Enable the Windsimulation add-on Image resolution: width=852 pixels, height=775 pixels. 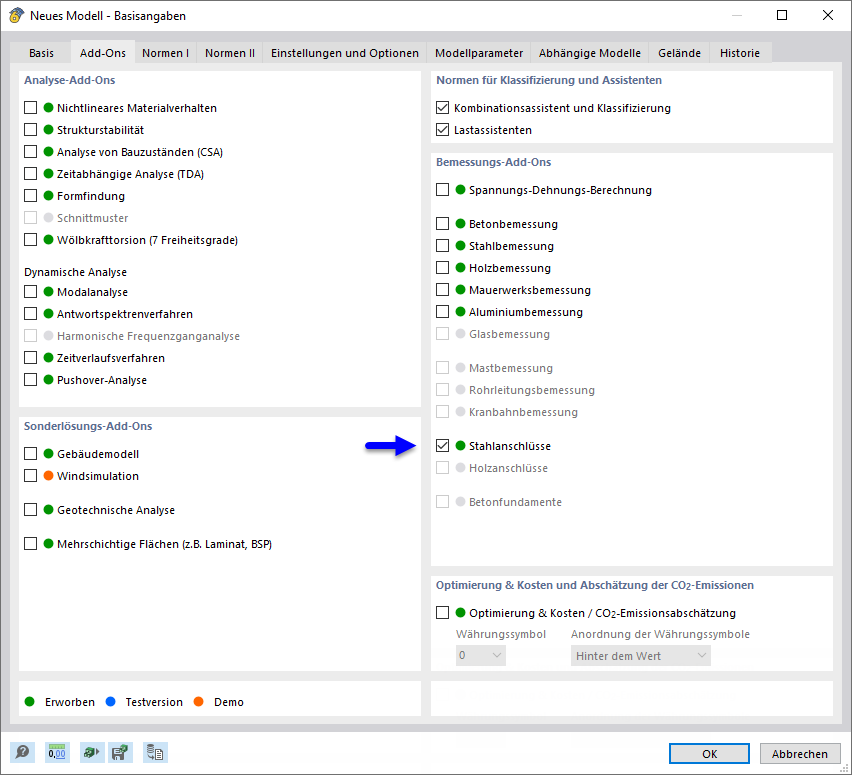[29, 476]
